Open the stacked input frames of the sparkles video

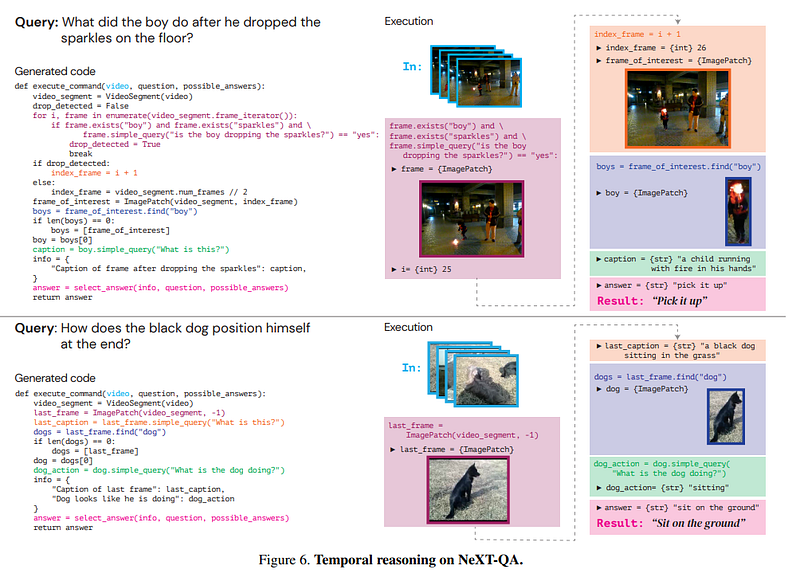(x=476, y=77)
